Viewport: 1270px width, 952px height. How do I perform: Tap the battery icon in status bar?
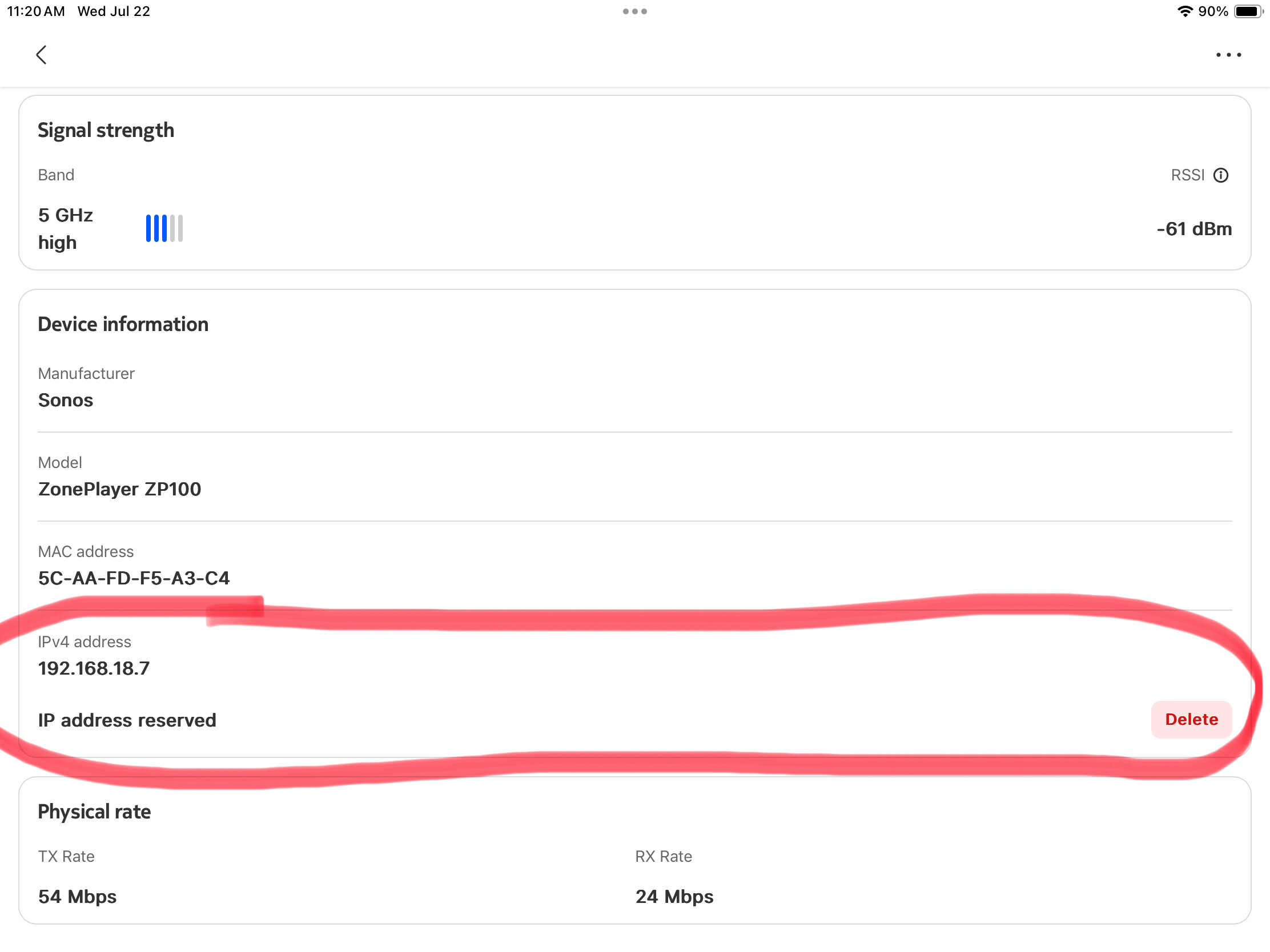(1248, 11)
